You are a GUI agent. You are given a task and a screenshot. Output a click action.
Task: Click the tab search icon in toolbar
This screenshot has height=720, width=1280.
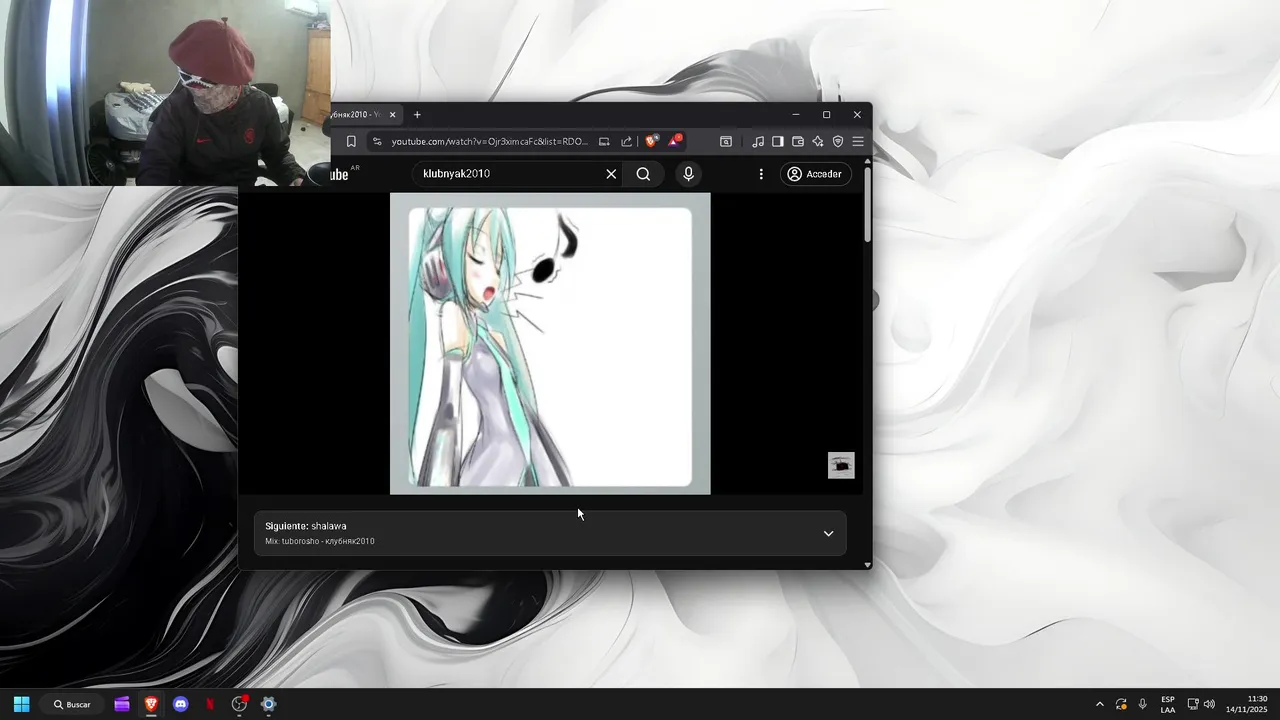click(726, 142)
